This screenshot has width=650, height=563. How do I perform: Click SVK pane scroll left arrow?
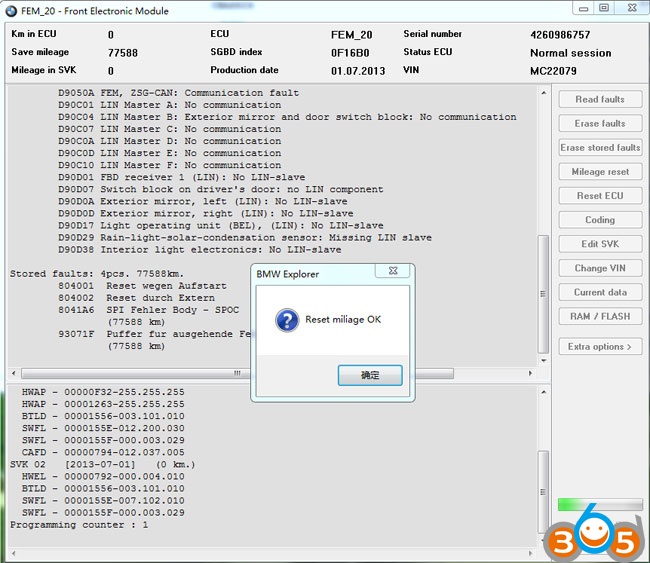[14, 553]
